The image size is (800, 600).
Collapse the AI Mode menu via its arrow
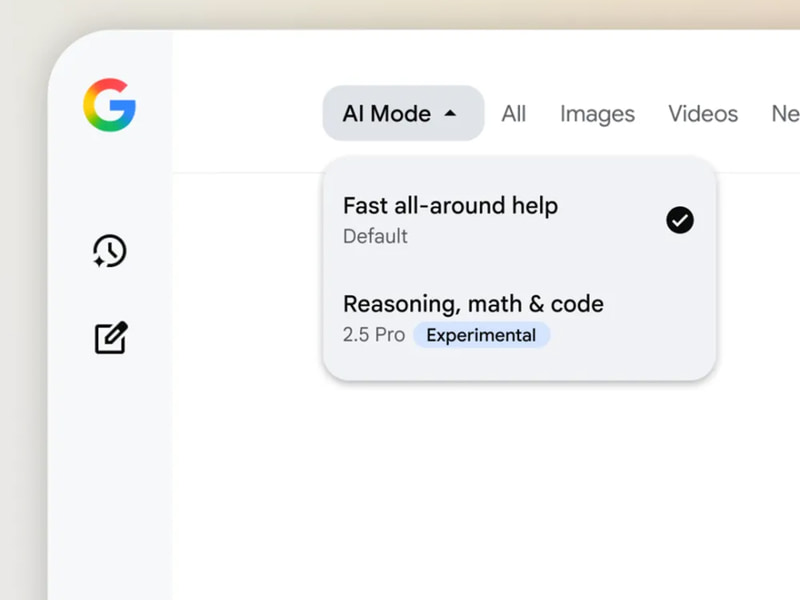coord(450,114)
